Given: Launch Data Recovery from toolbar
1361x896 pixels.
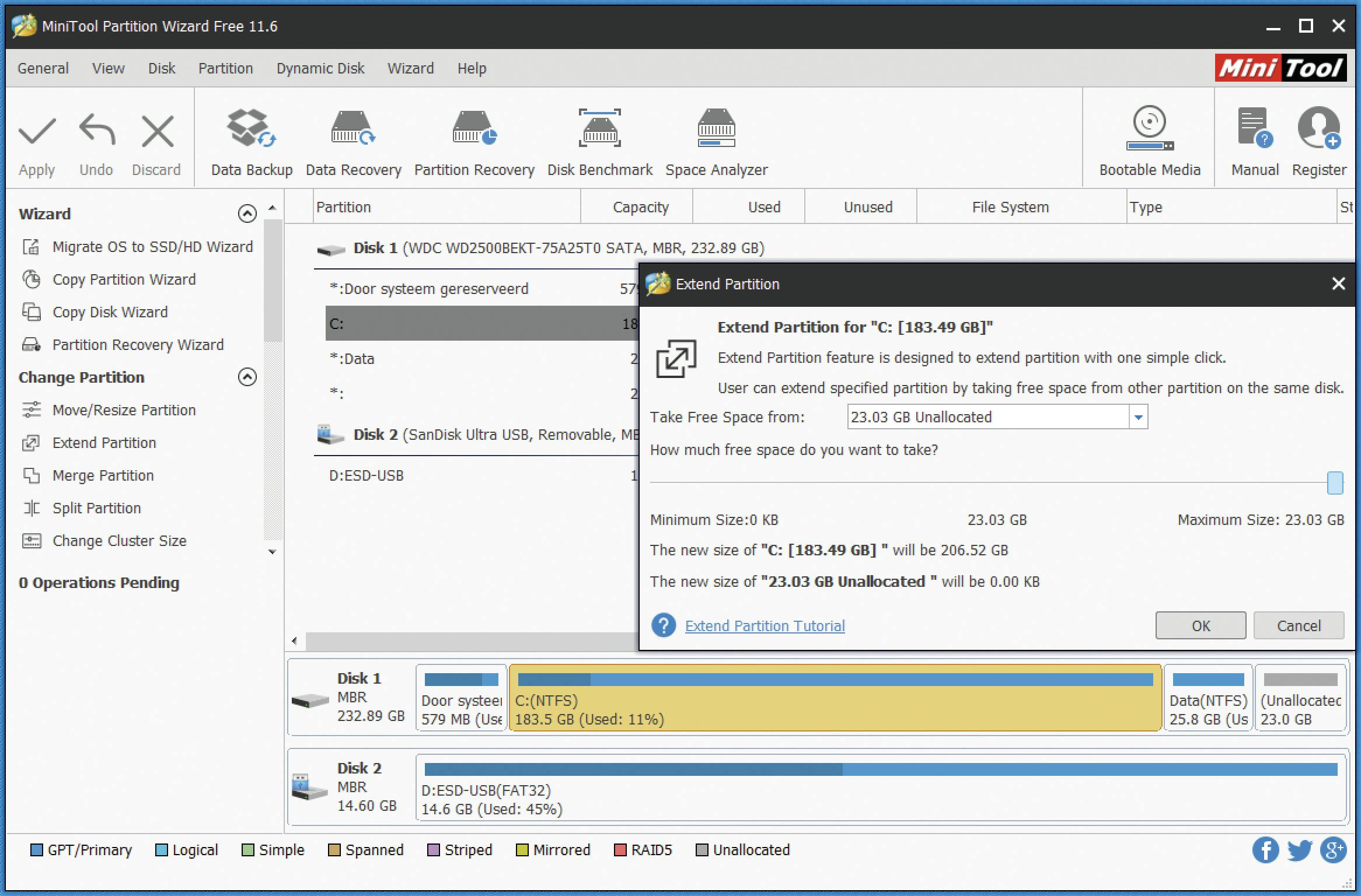Looking at the screenshot, I should click(x=353, y=142).
